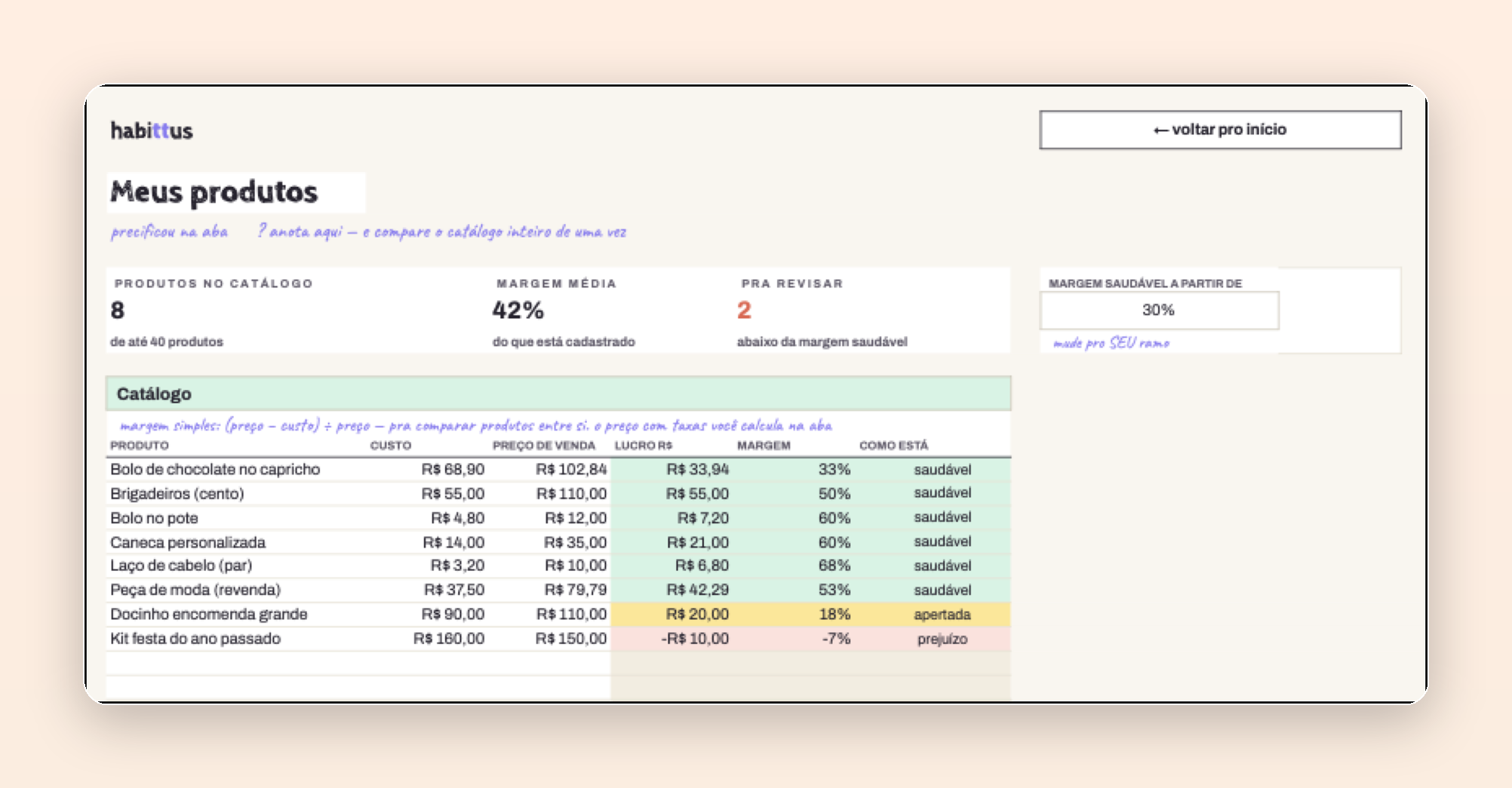Select the Catálogo section header
Viewport: 1512px width, 788px height.
[558, 394]
